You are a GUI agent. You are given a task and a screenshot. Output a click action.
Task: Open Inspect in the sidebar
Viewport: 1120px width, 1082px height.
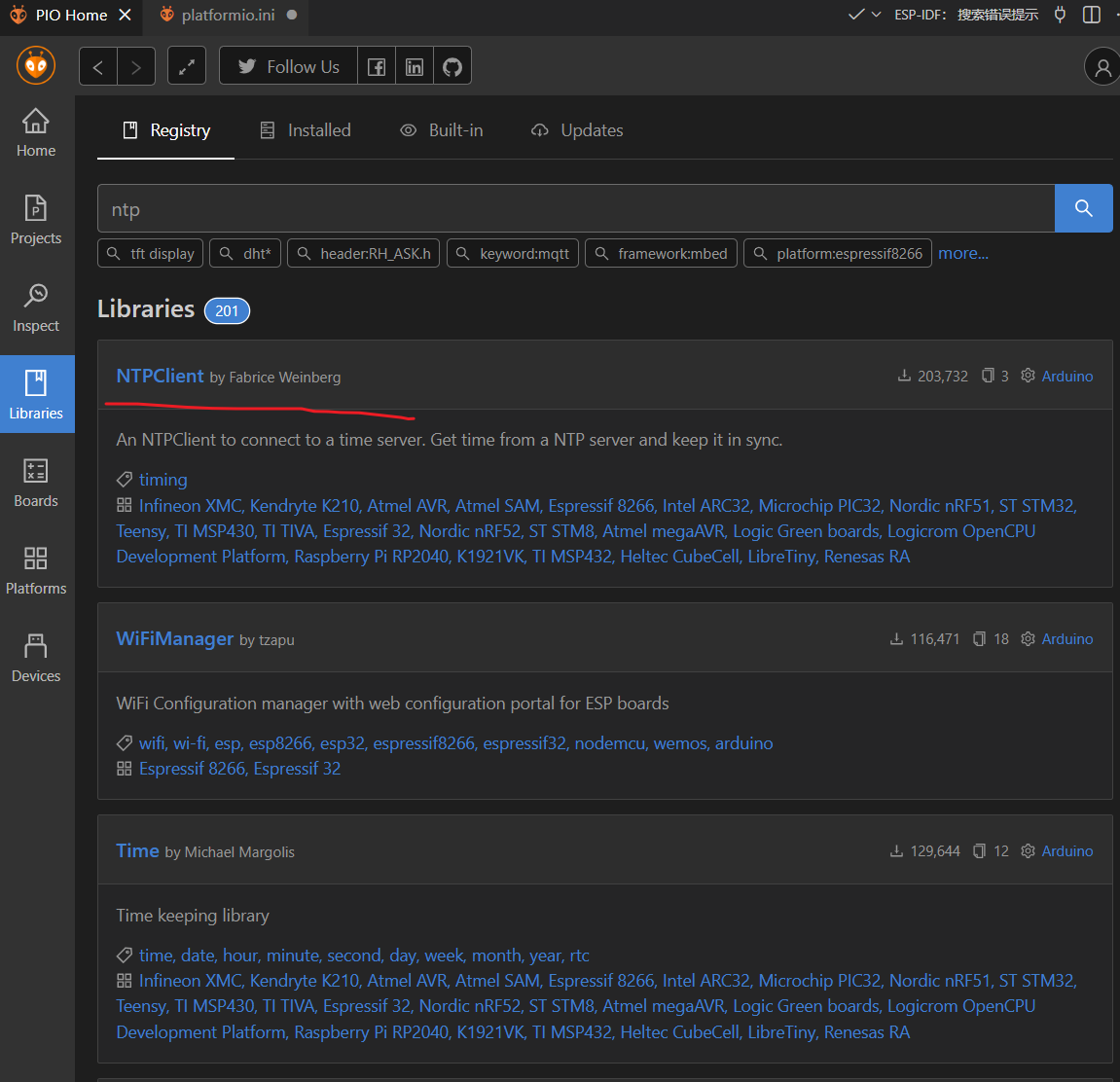click(36, 307)
